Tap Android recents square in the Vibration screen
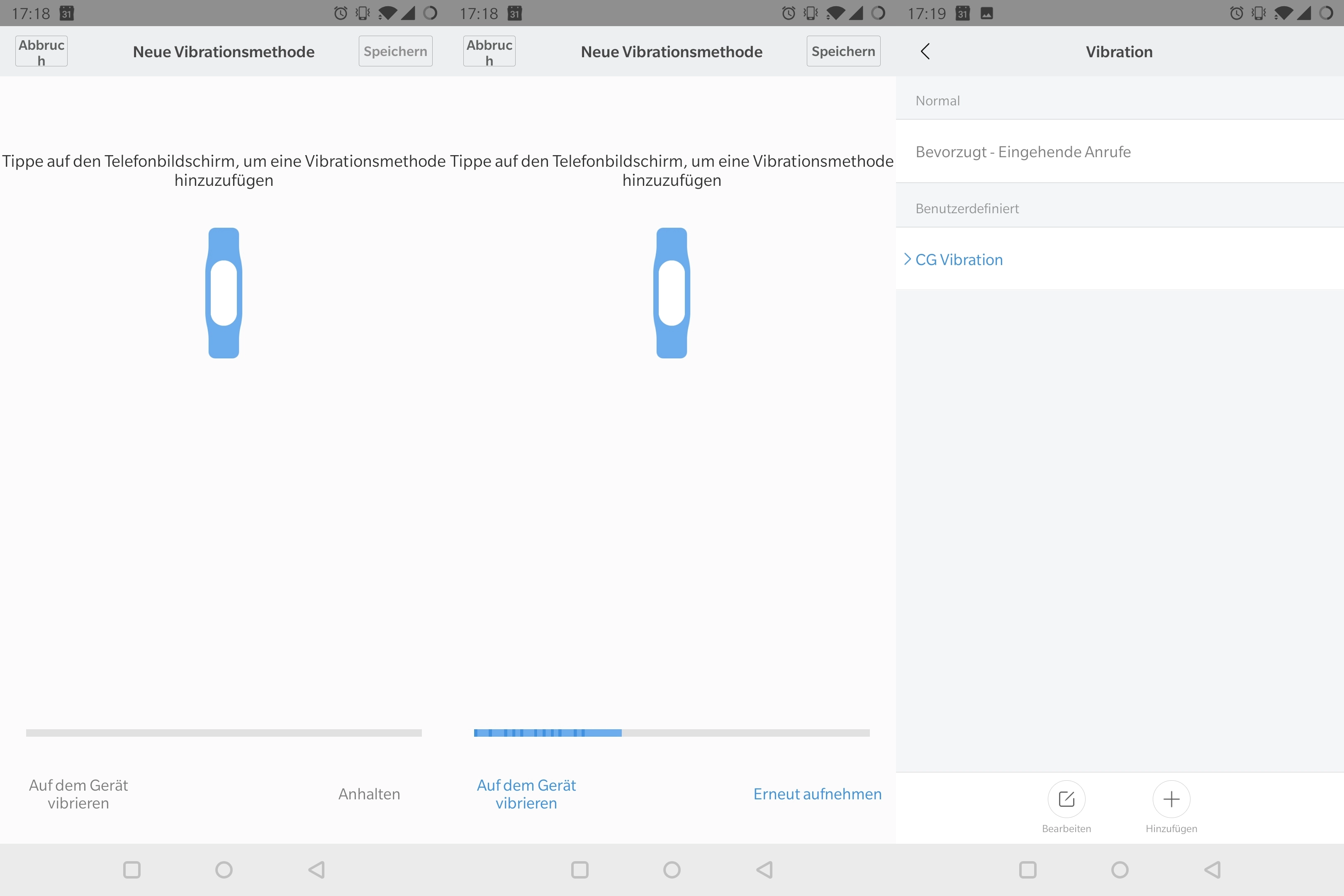This screenshot has width=1344, height=896. (1028, 870)
